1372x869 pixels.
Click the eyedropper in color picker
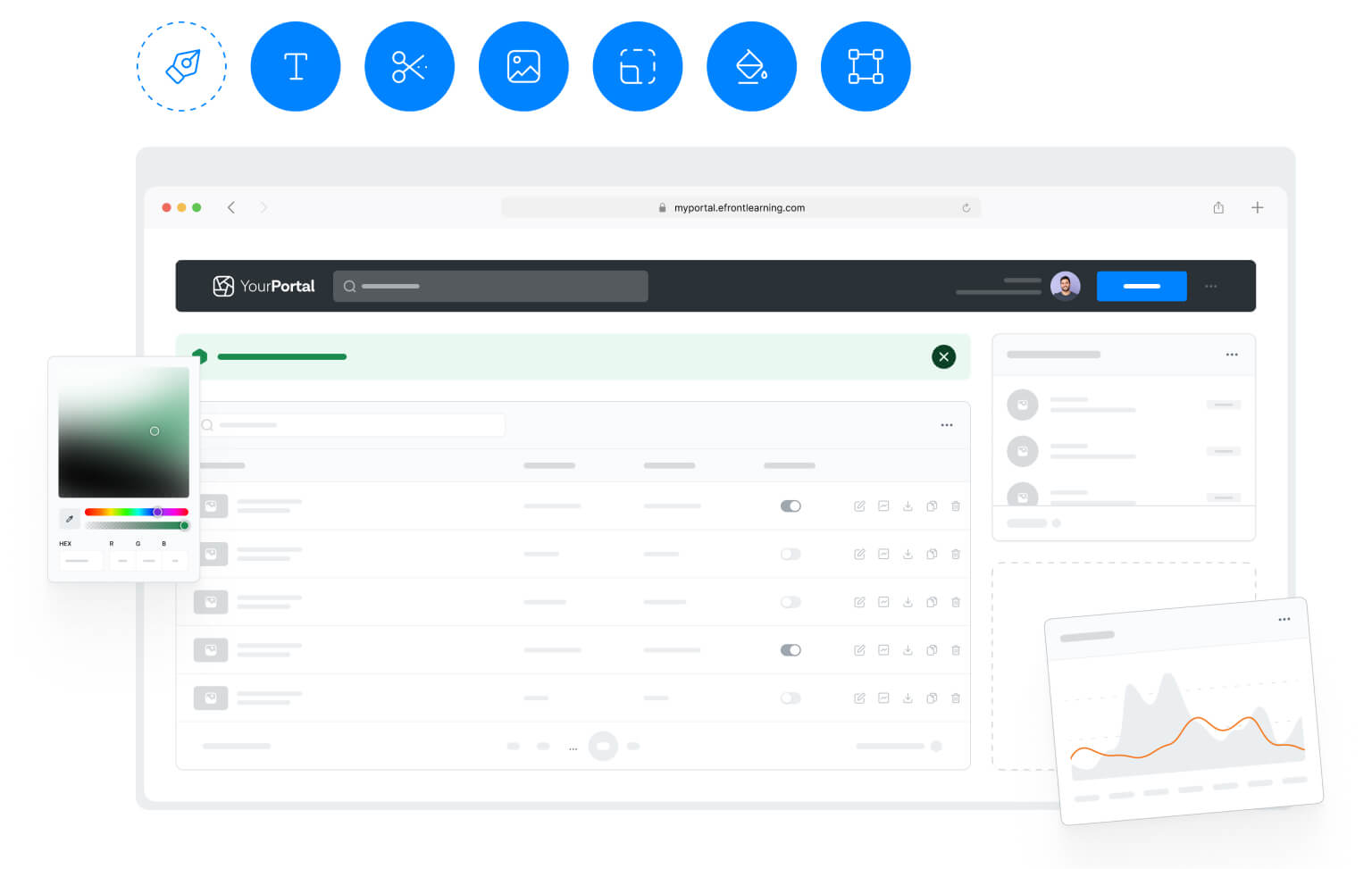70,518
